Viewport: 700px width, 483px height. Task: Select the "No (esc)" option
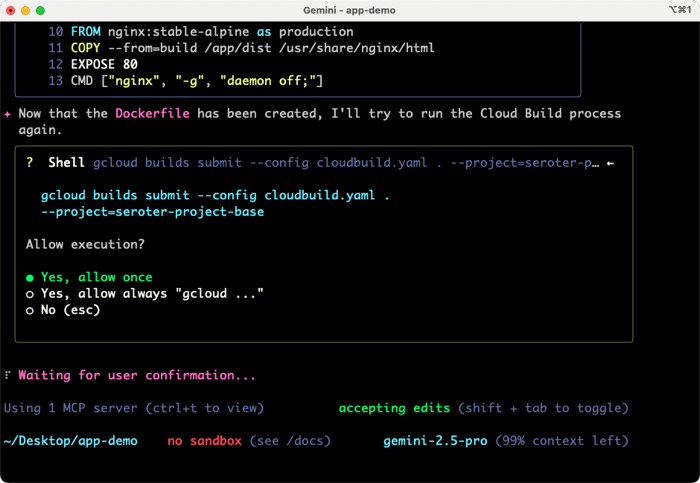coord(70,310)
